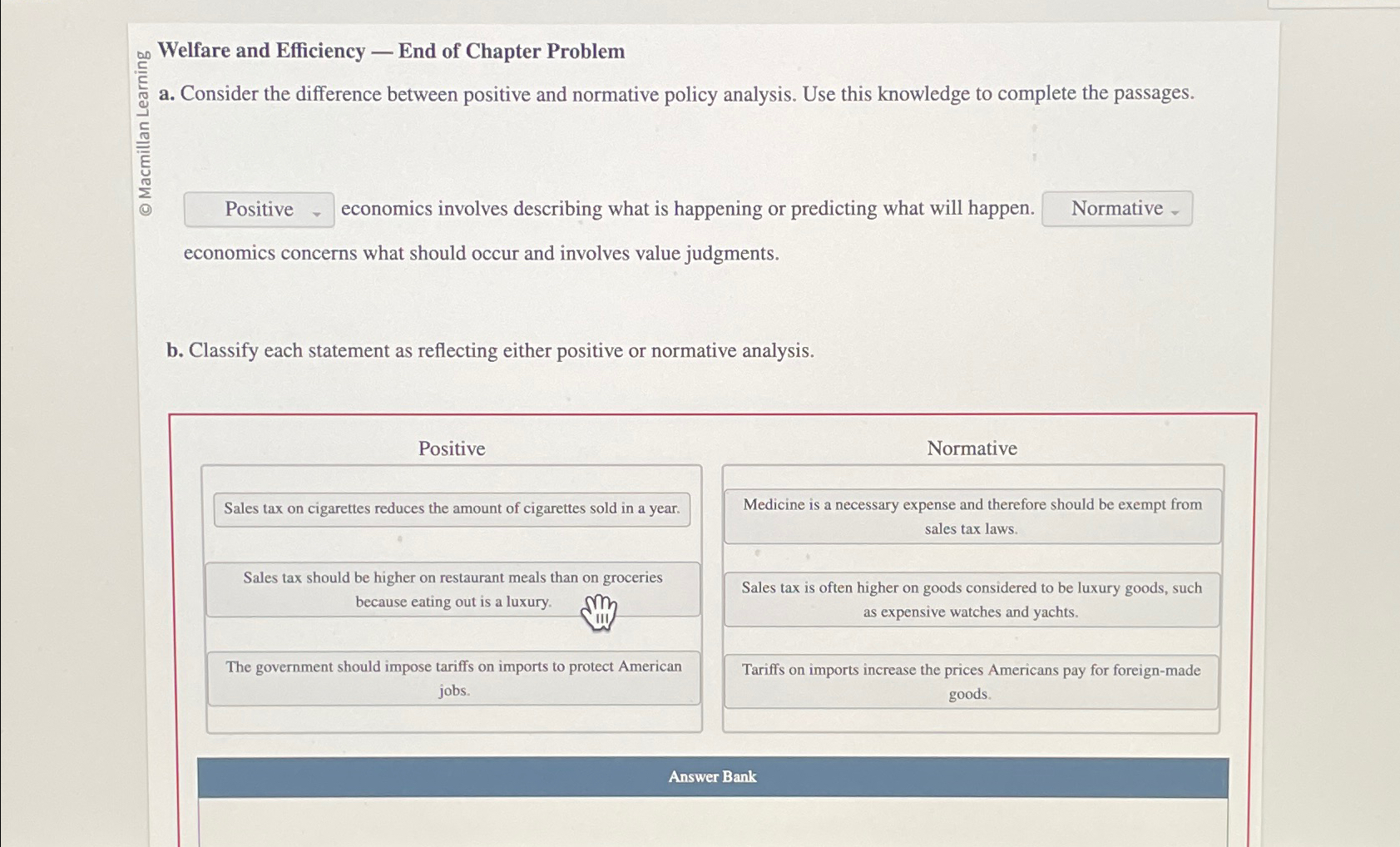Click the Normative column header
Viewport: 1400px width, 847px height.
972,448
